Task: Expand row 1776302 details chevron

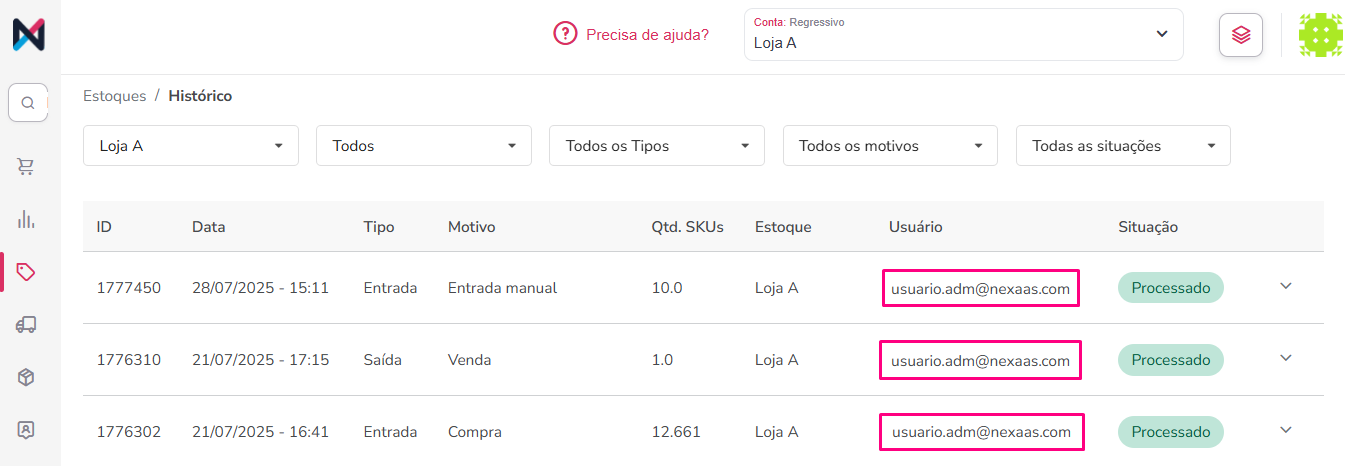Action: coord(1286,430)
